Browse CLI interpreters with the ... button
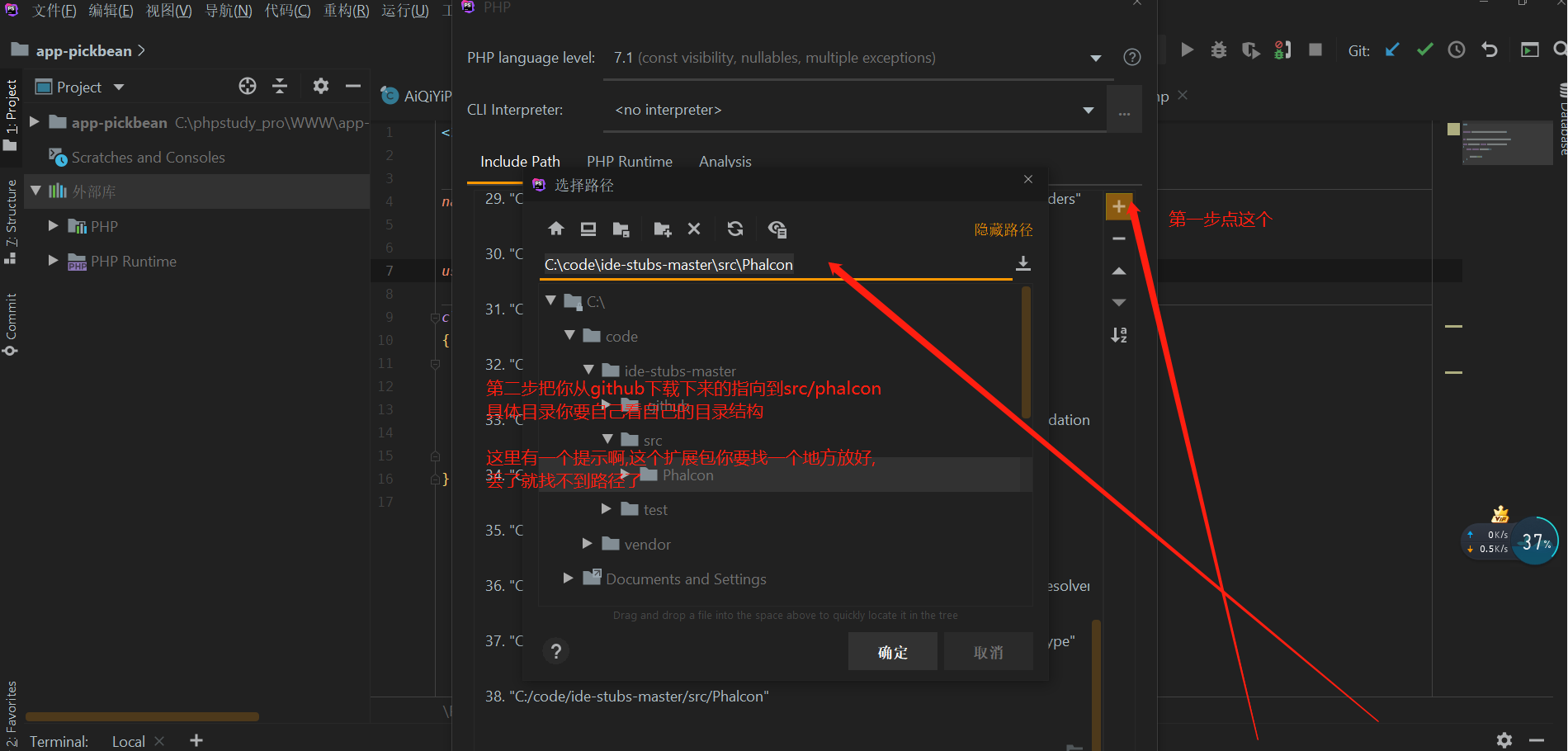This screenshot has height=751, width=1568. [x=1124, y=111]
